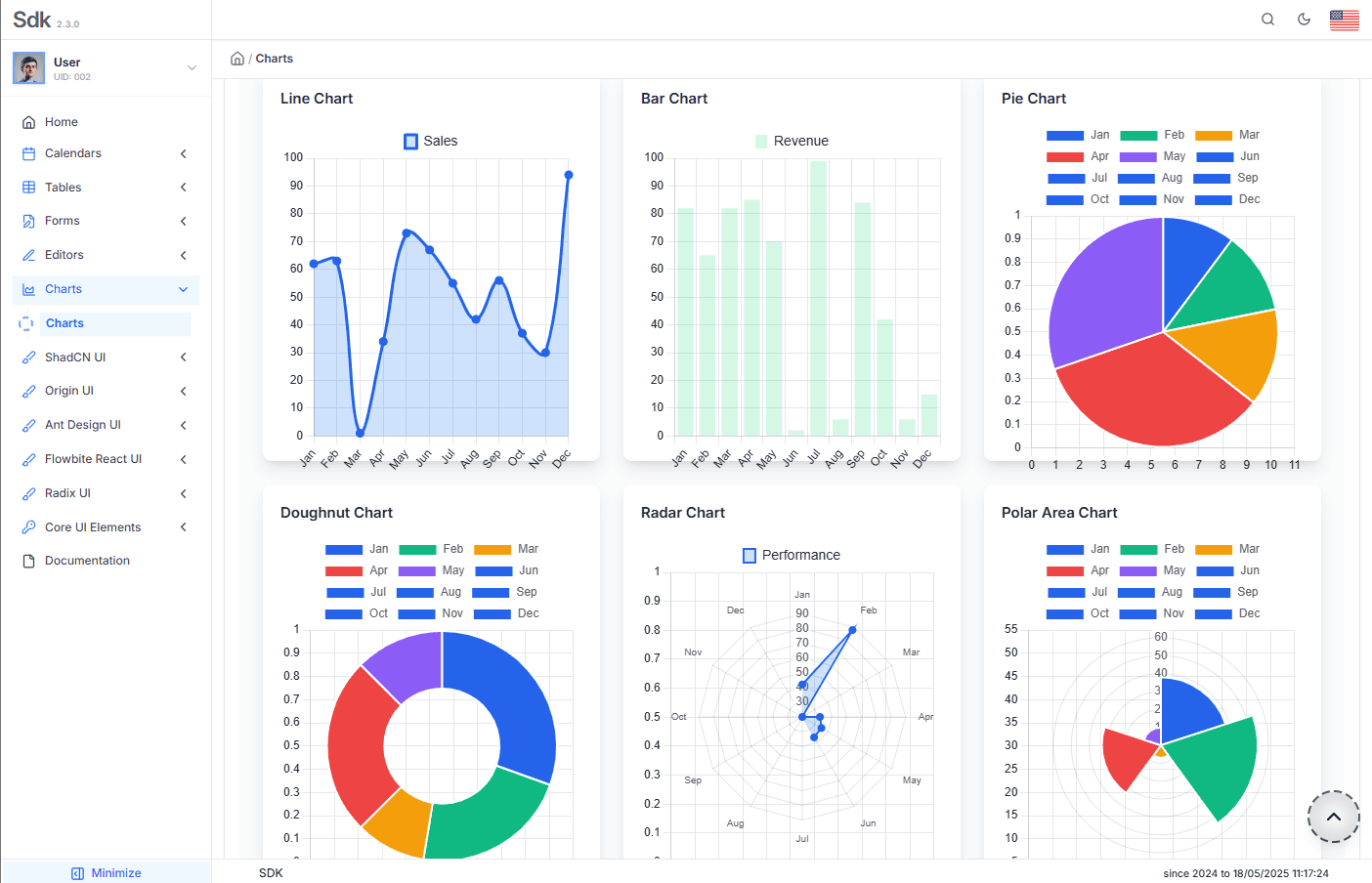Click the Minimize sidebar button
Screen dimensions: 1372x883
(107, 872)
